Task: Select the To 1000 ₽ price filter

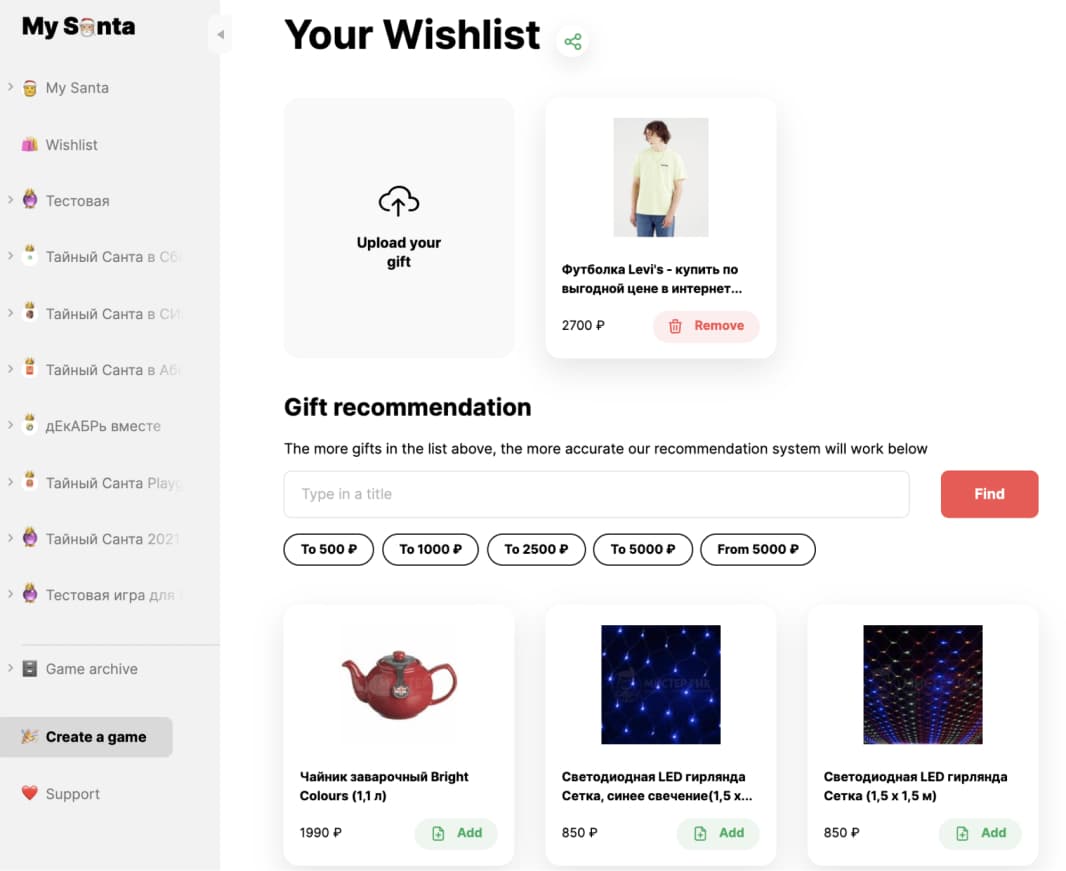Action: click(430, 549)
